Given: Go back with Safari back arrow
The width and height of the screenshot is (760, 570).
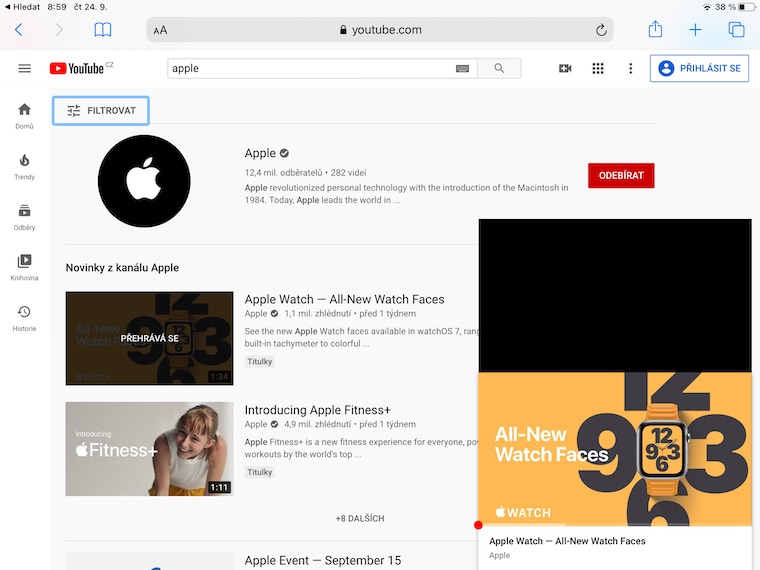Looking at the screenshot, I should [18, 30].
